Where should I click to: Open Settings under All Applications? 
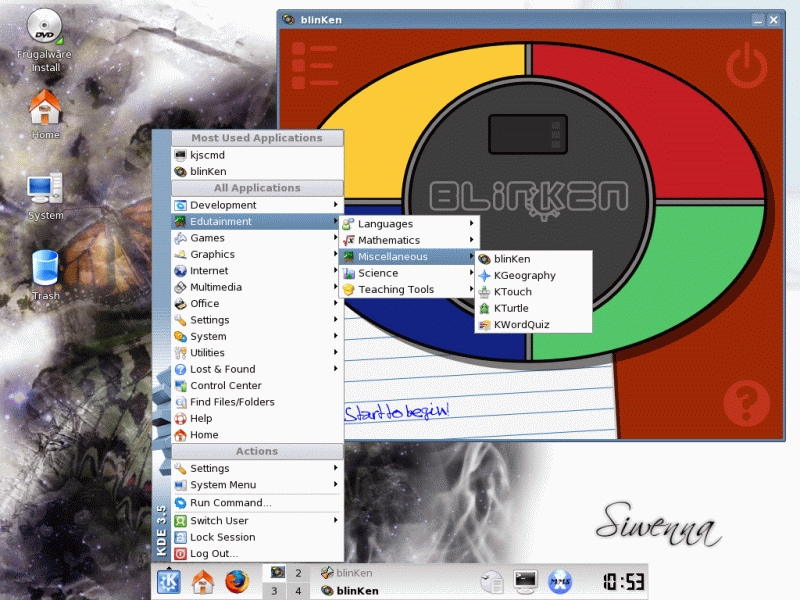pyautogui.click(x=257, y=320)
